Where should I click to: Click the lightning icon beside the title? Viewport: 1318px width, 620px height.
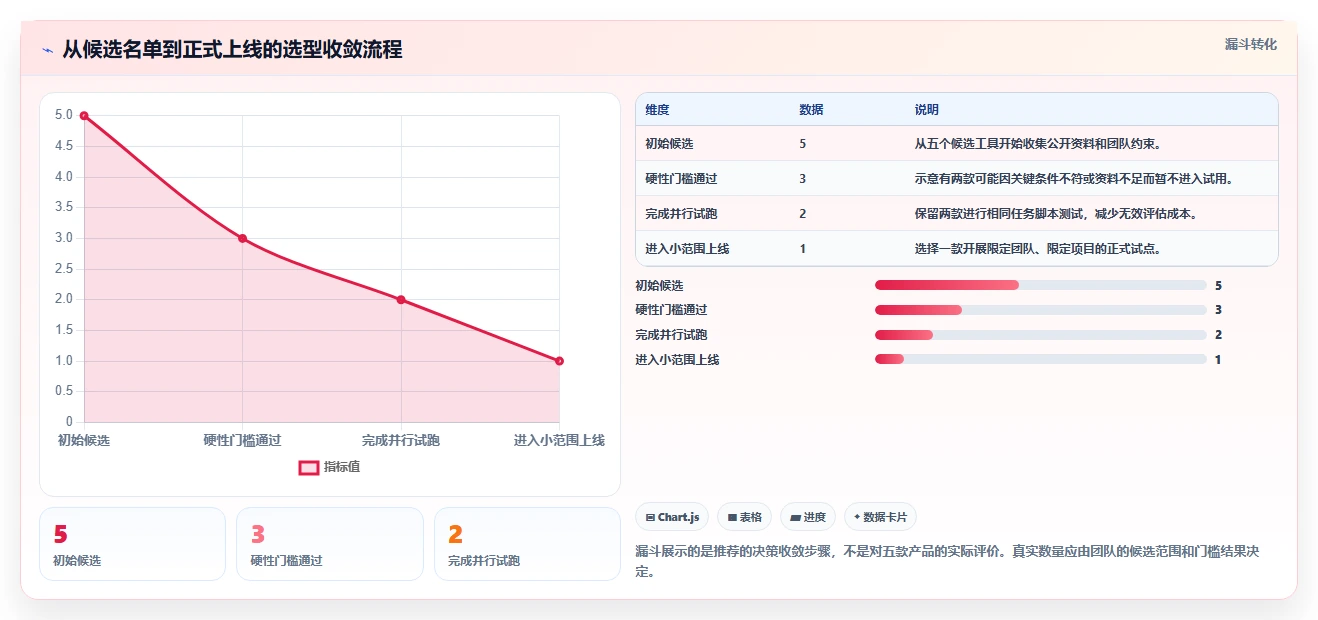click(x=47, y=49)
